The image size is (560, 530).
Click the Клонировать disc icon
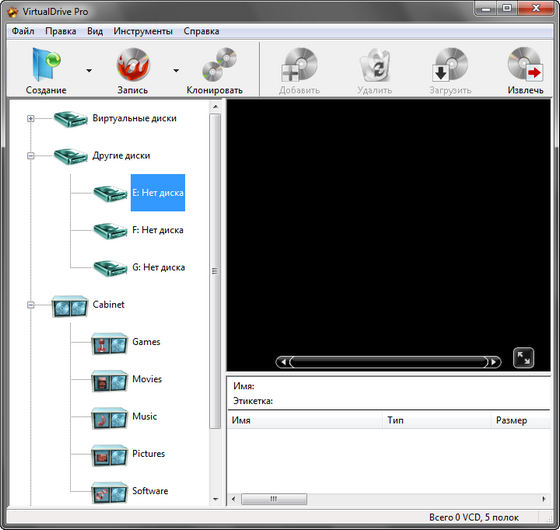pos(219,64)
